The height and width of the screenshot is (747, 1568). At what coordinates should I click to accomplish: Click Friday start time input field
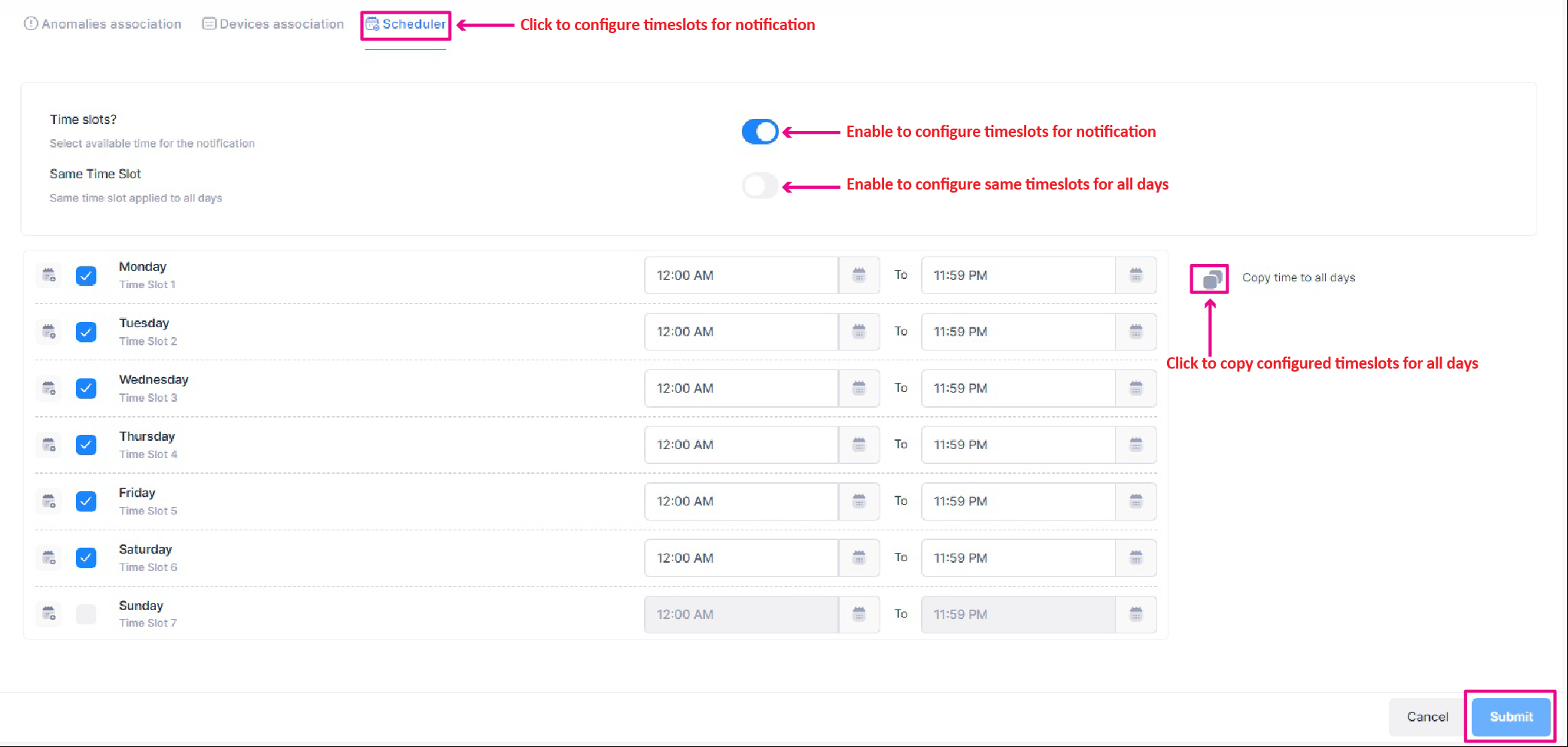(x=740, y=501)
